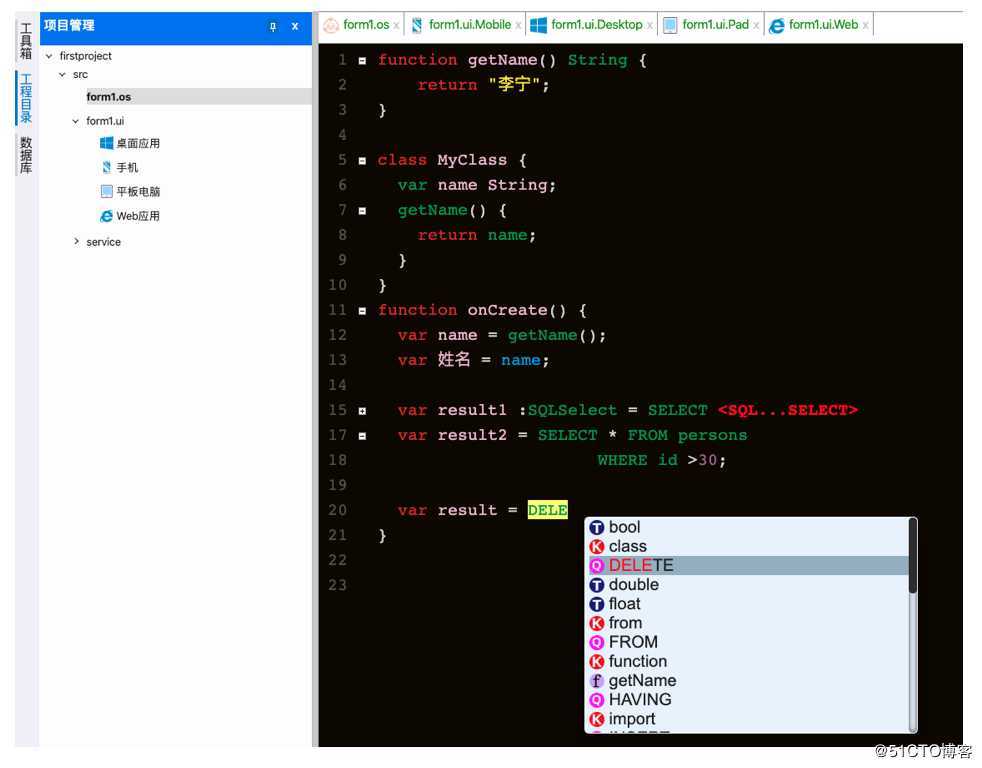Close the 项目管理 panel
Image resolution: width=982 pixels, height=768 pixels.
pyautogui.click(x=295, y=26)
